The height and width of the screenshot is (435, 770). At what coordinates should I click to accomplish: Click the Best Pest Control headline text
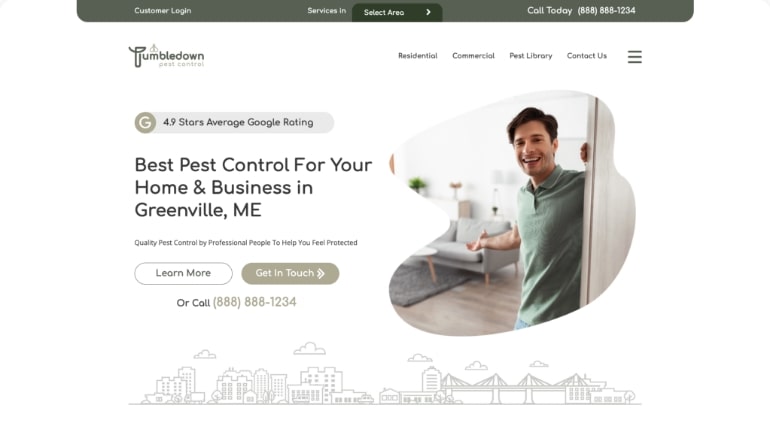click(x=253, y=188)
